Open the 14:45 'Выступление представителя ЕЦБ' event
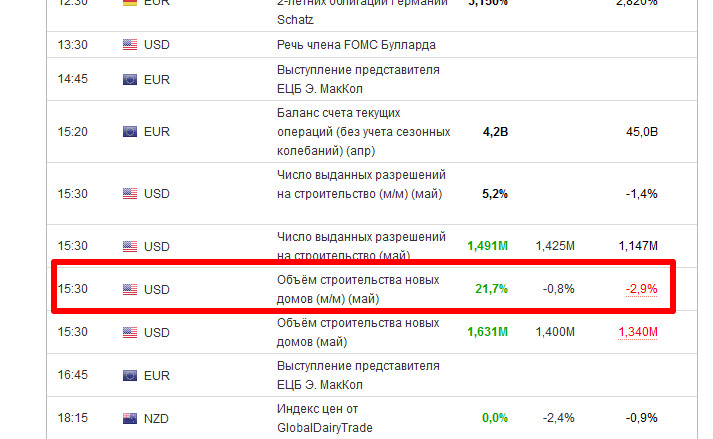Image resolution: width=713 pixels, height=439 pixels. (357, 78)
